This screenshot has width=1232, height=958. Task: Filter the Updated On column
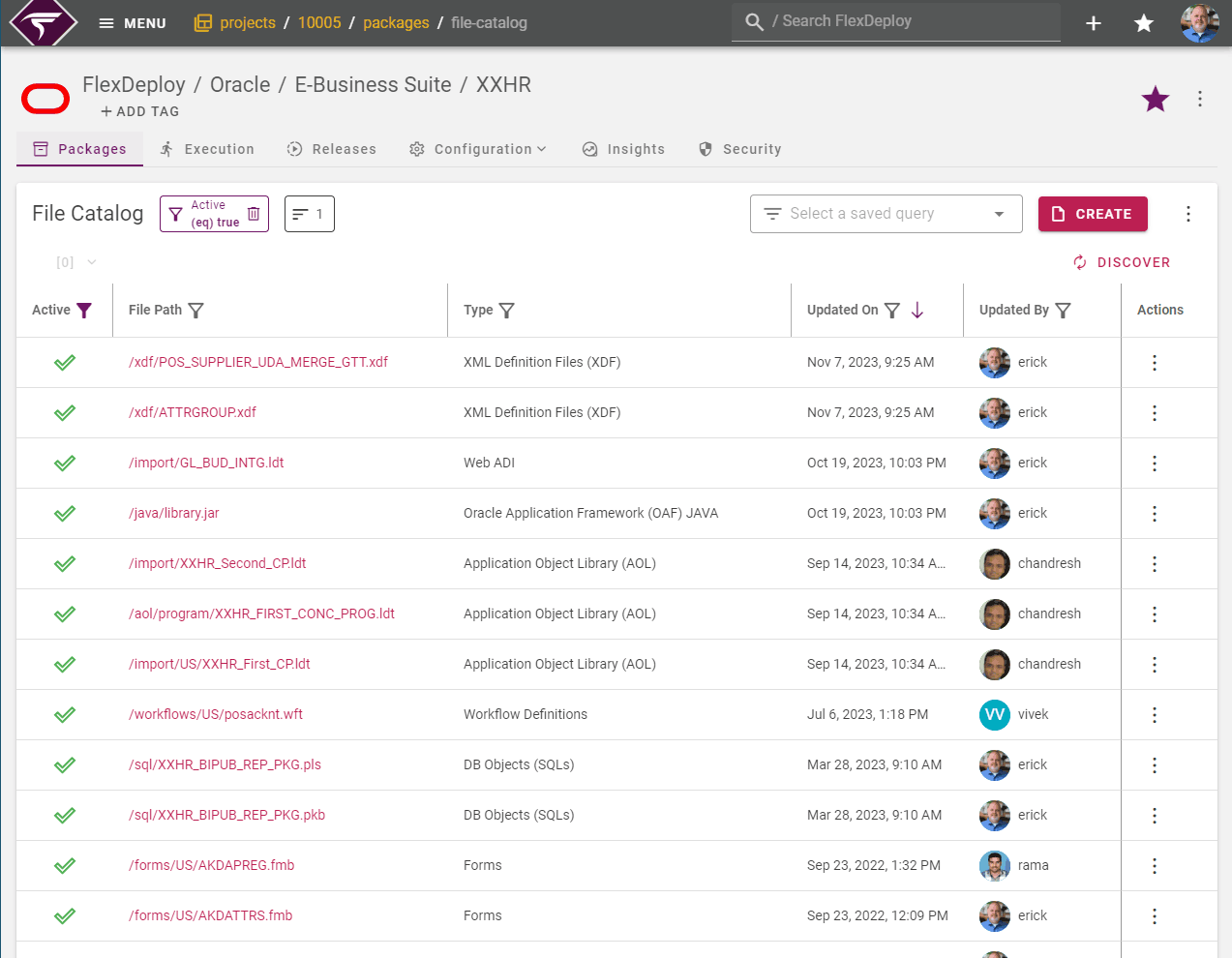[892, 310]
